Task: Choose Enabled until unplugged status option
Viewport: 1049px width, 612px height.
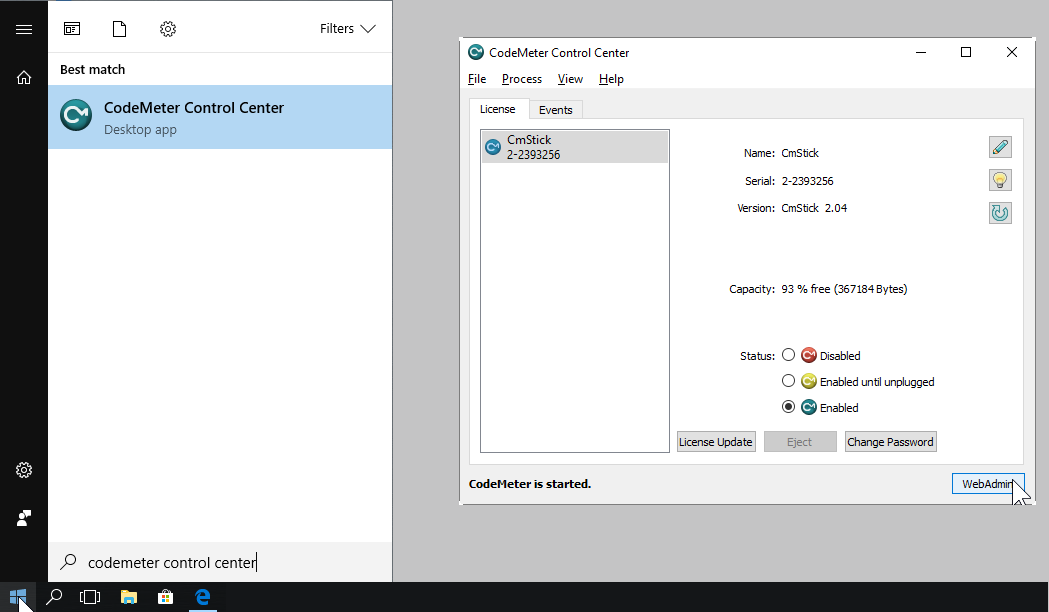Action: 788,381
